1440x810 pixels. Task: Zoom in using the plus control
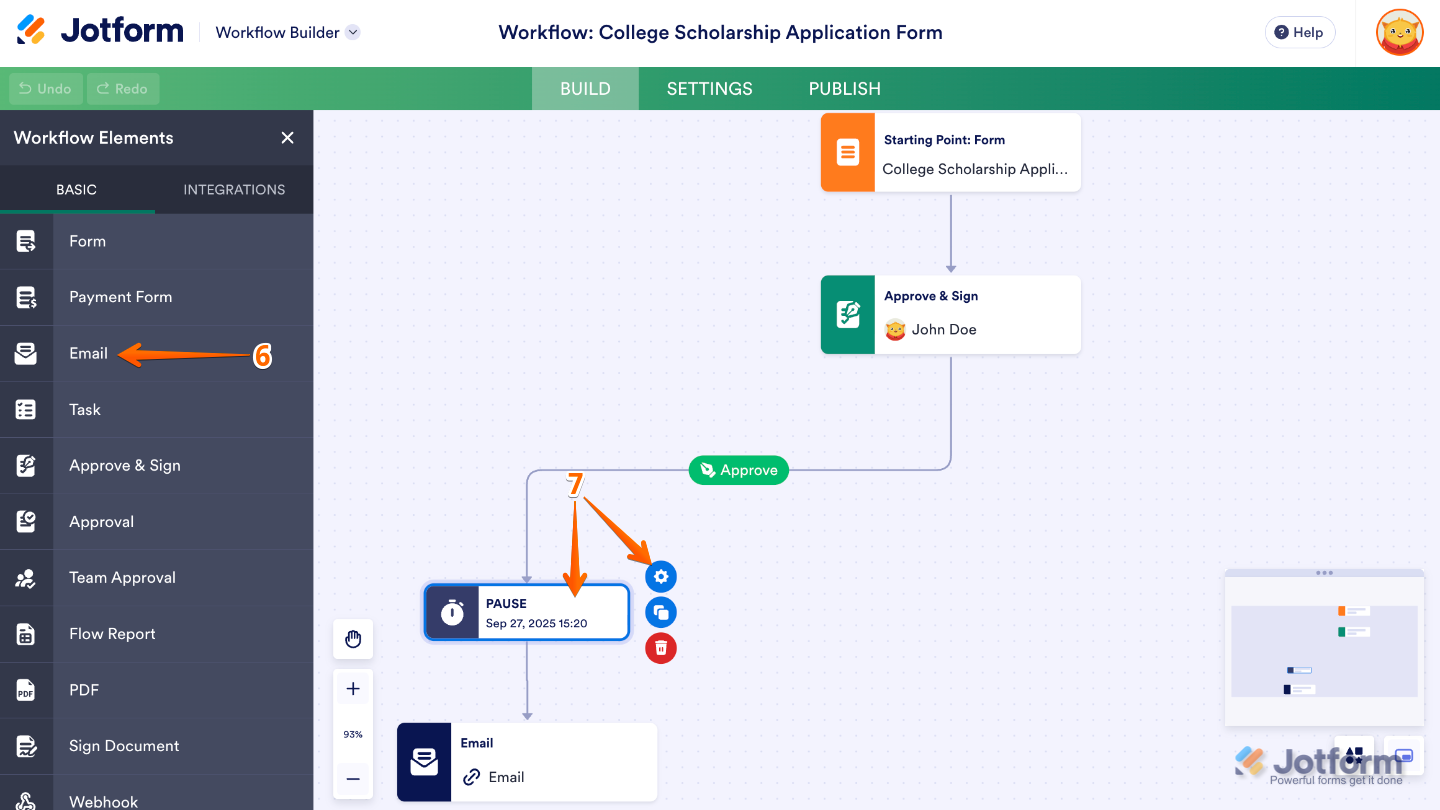click(x=353, y=688)
